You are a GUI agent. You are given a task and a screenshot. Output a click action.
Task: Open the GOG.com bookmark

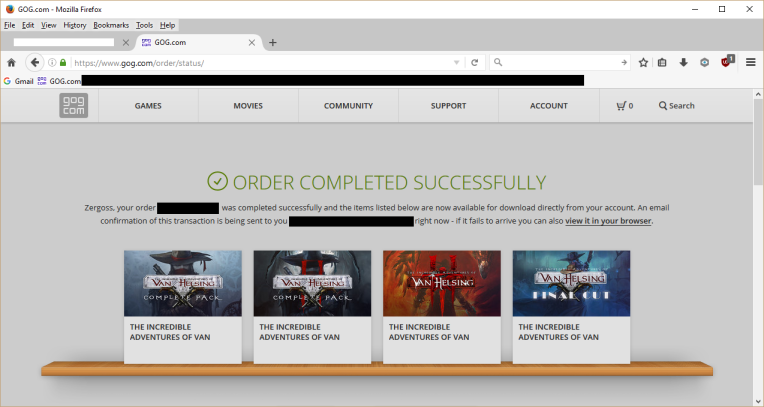pyautogui.click(x=59, y=81)
